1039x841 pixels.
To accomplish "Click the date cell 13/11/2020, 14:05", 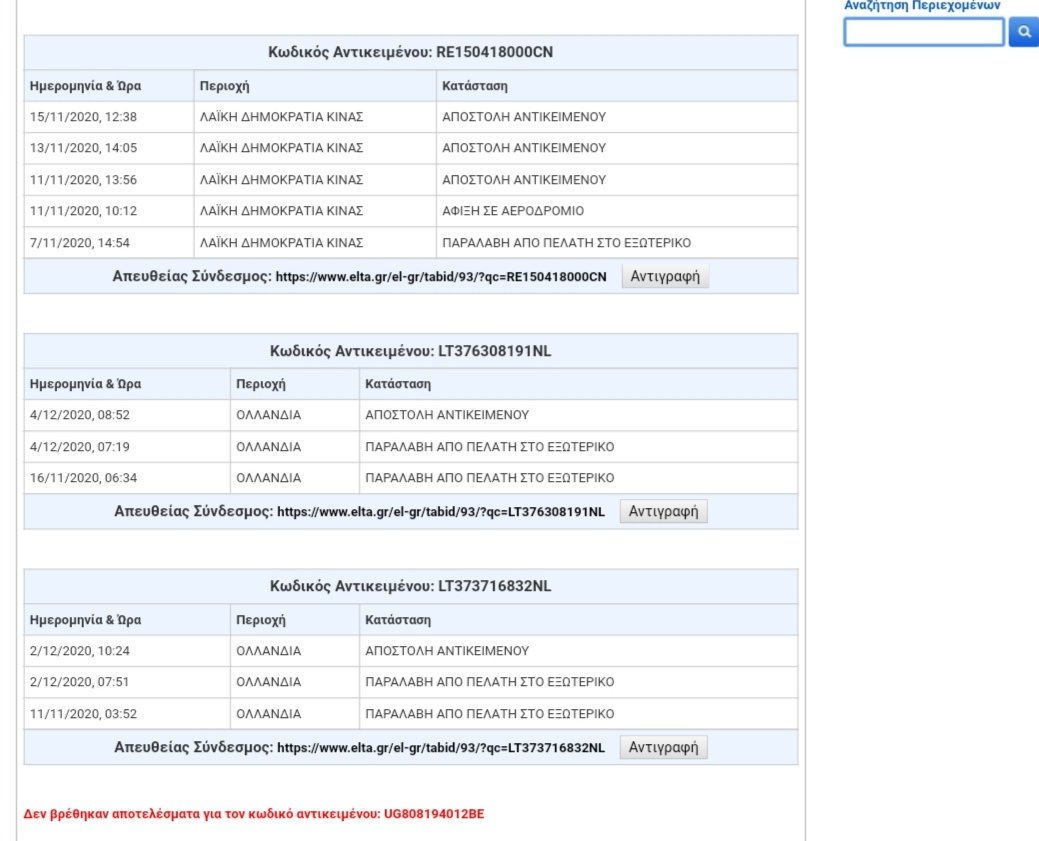I will click(x=109, y=148).
